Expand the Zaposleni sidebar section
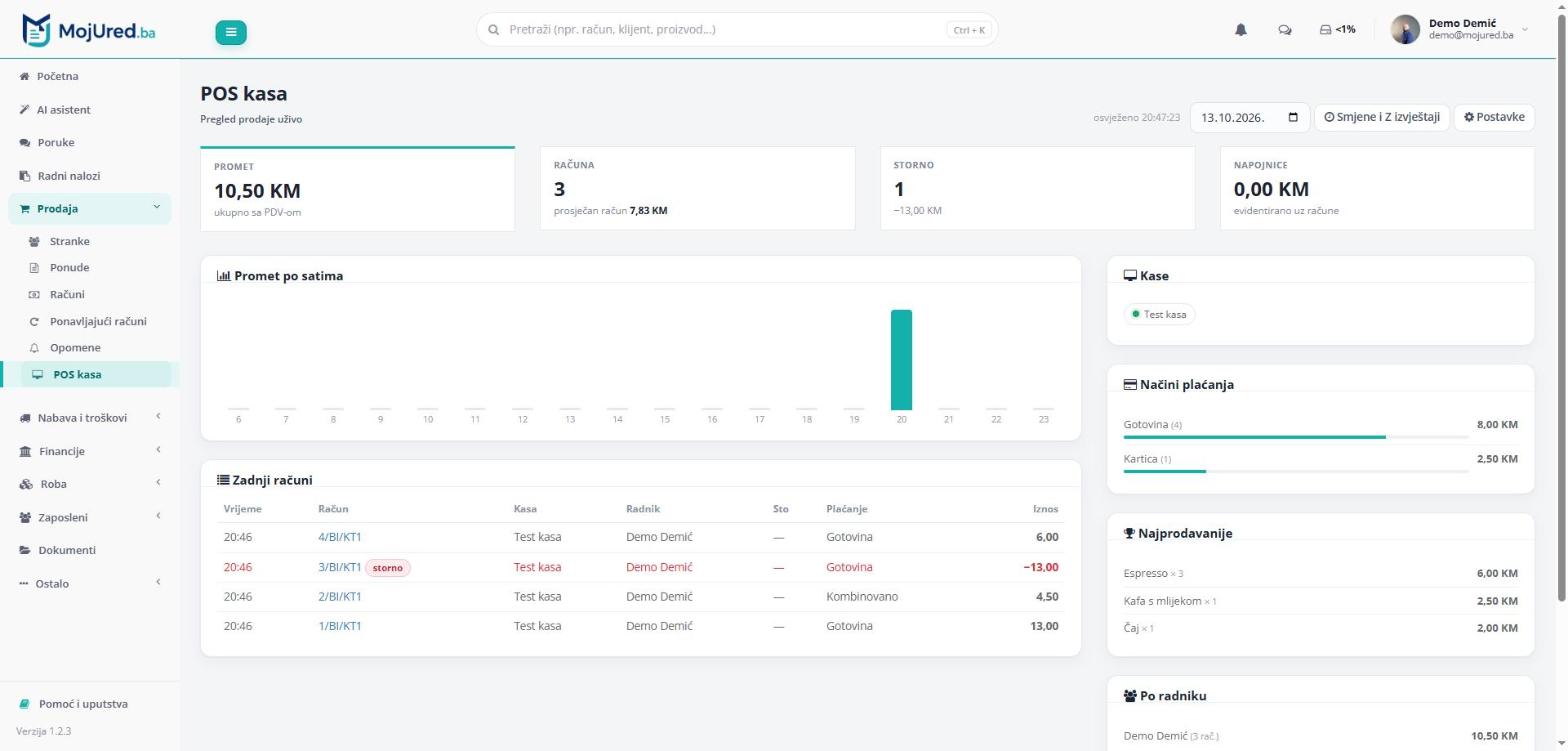Image resolution: width=1568 pixels, height=751 pixels. coord(90,517)
